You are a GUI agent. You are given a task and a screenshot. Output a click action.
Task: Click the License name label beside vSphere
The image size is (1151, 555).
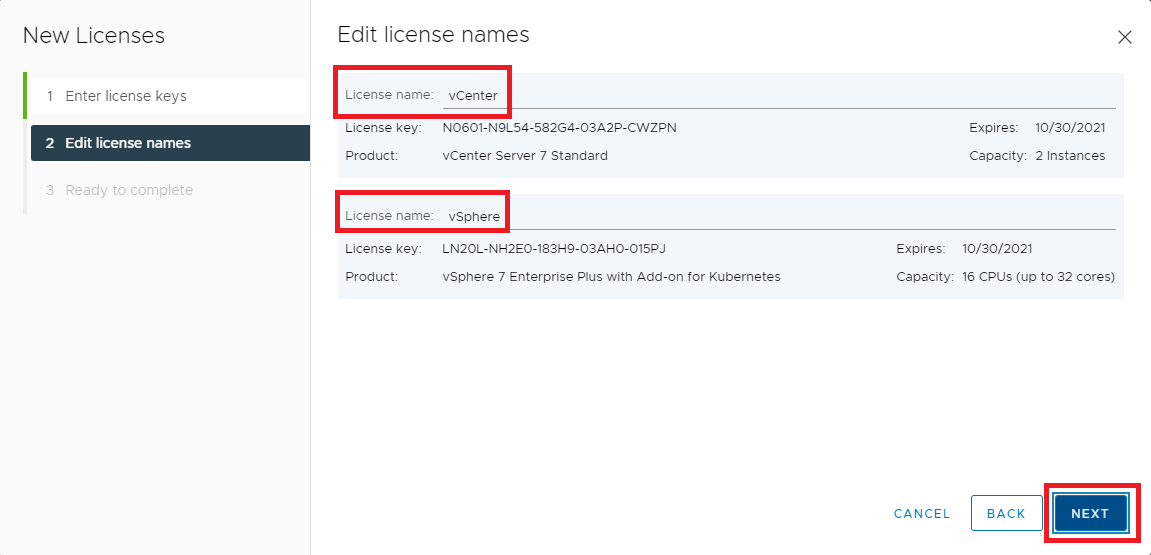(389, 216)
